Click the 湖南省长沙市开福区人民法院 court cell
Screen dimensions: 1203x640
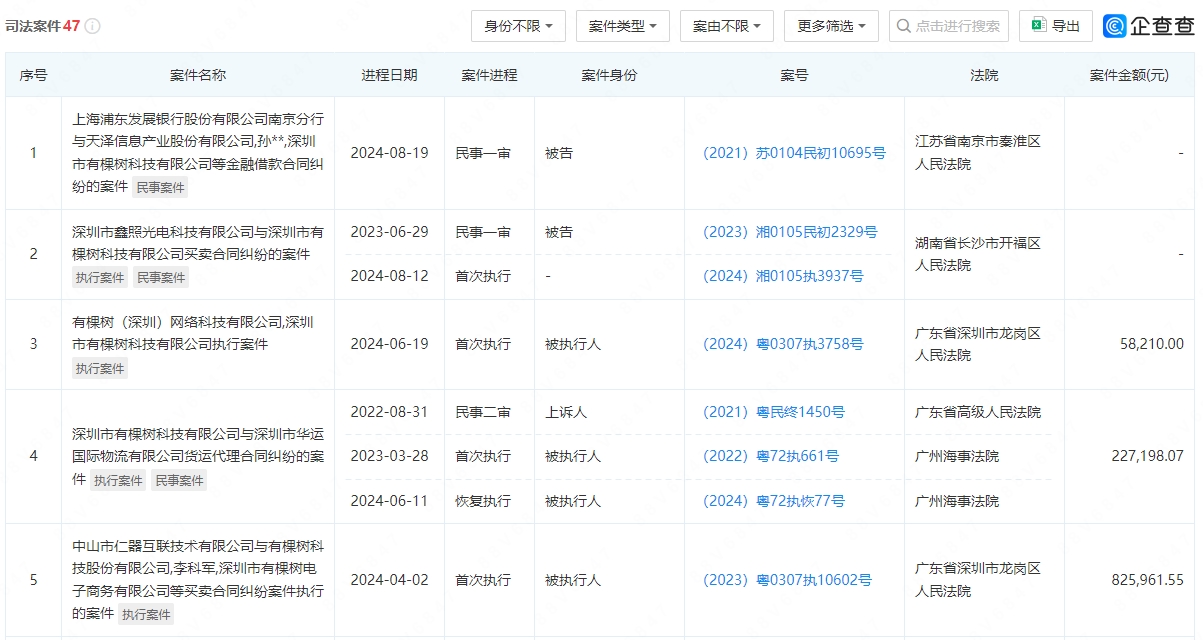978,254
